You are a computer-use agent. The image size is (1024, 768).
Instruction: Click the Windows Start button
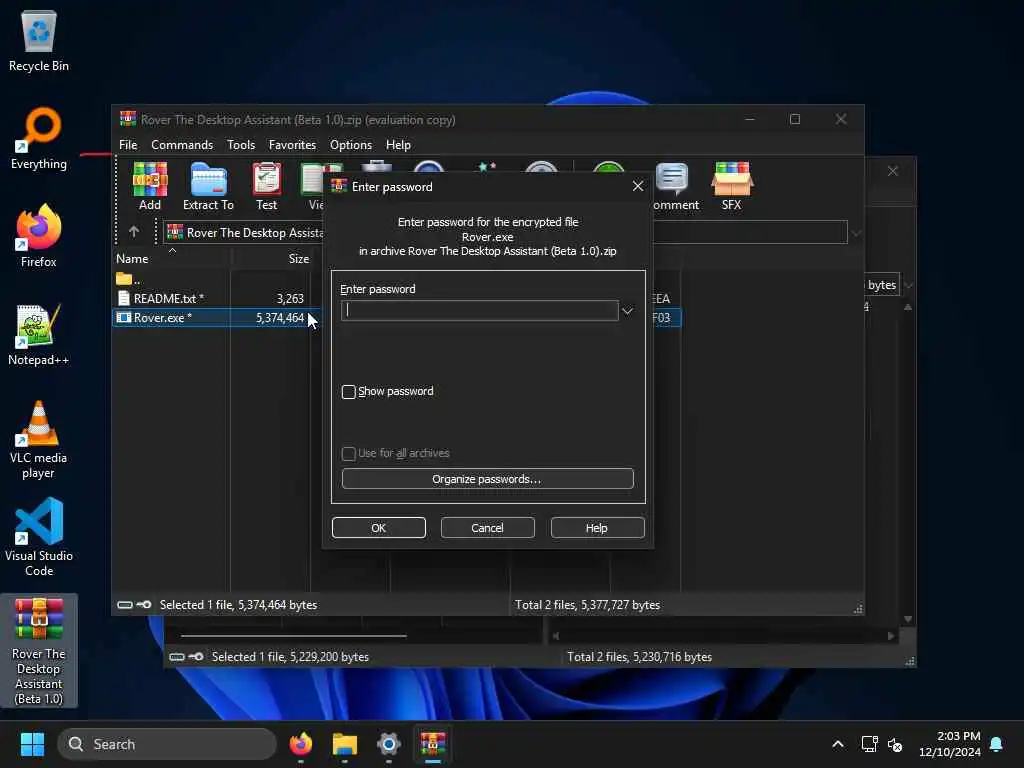point(32,744)
